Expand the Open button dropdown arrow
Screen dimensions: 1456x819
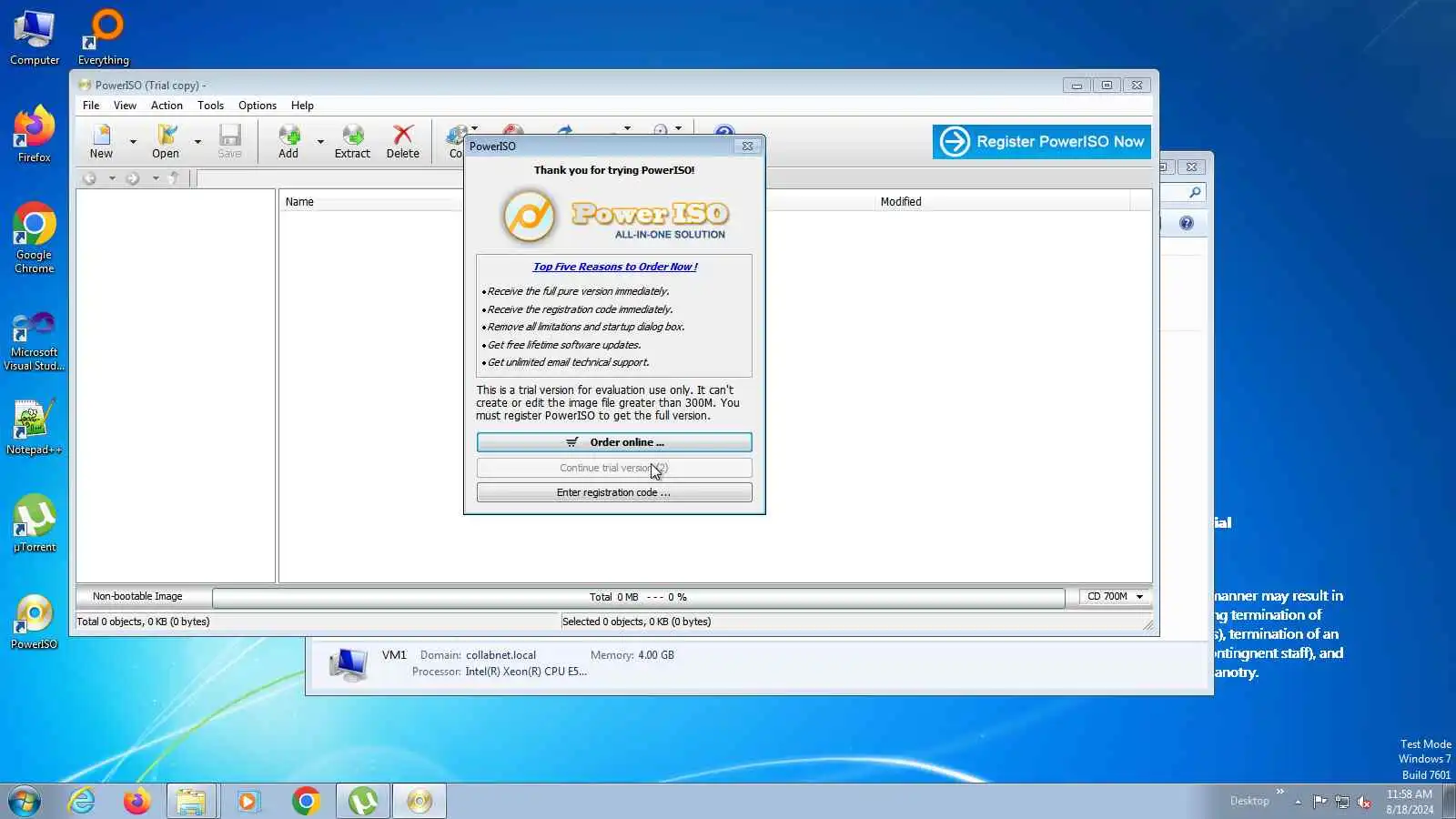(x=197, y=142)
